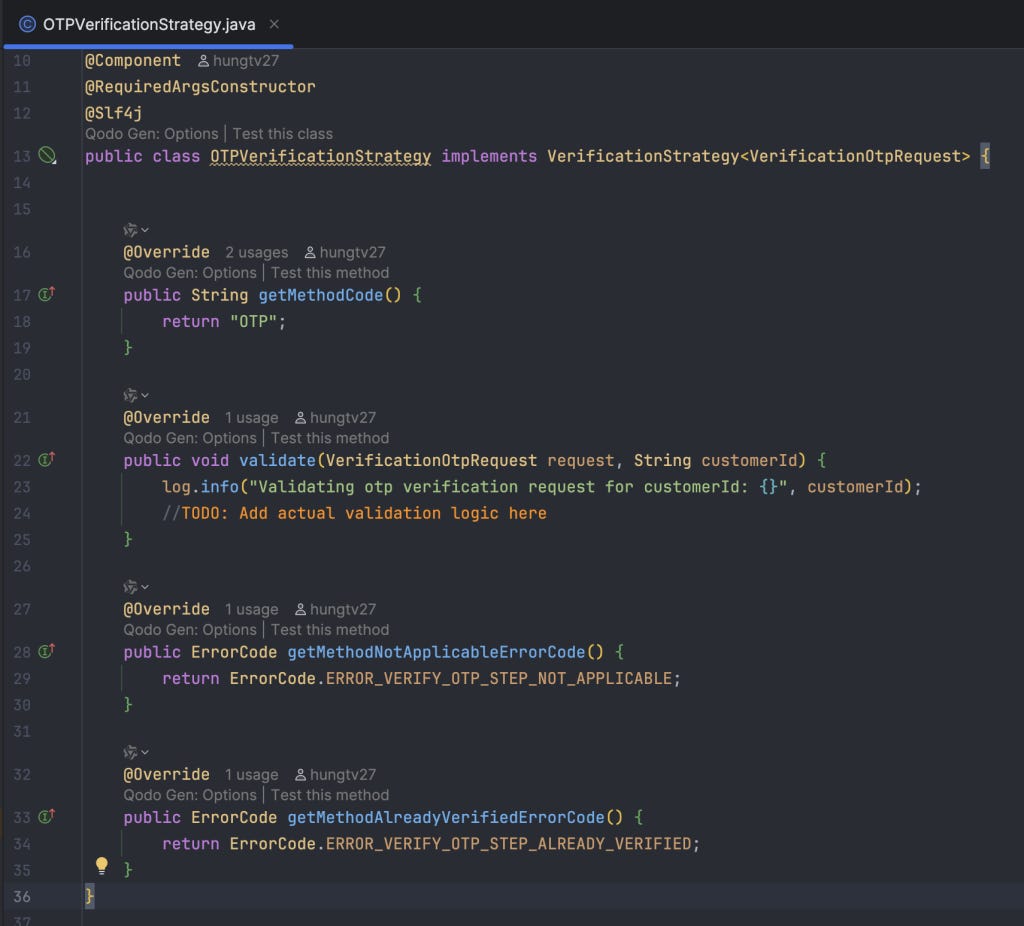Click 'Qodo Gen: Options' above getMethodAlreadyVerifiedErrorCode
Screen dimensions: 1024x926
(190, 795)
